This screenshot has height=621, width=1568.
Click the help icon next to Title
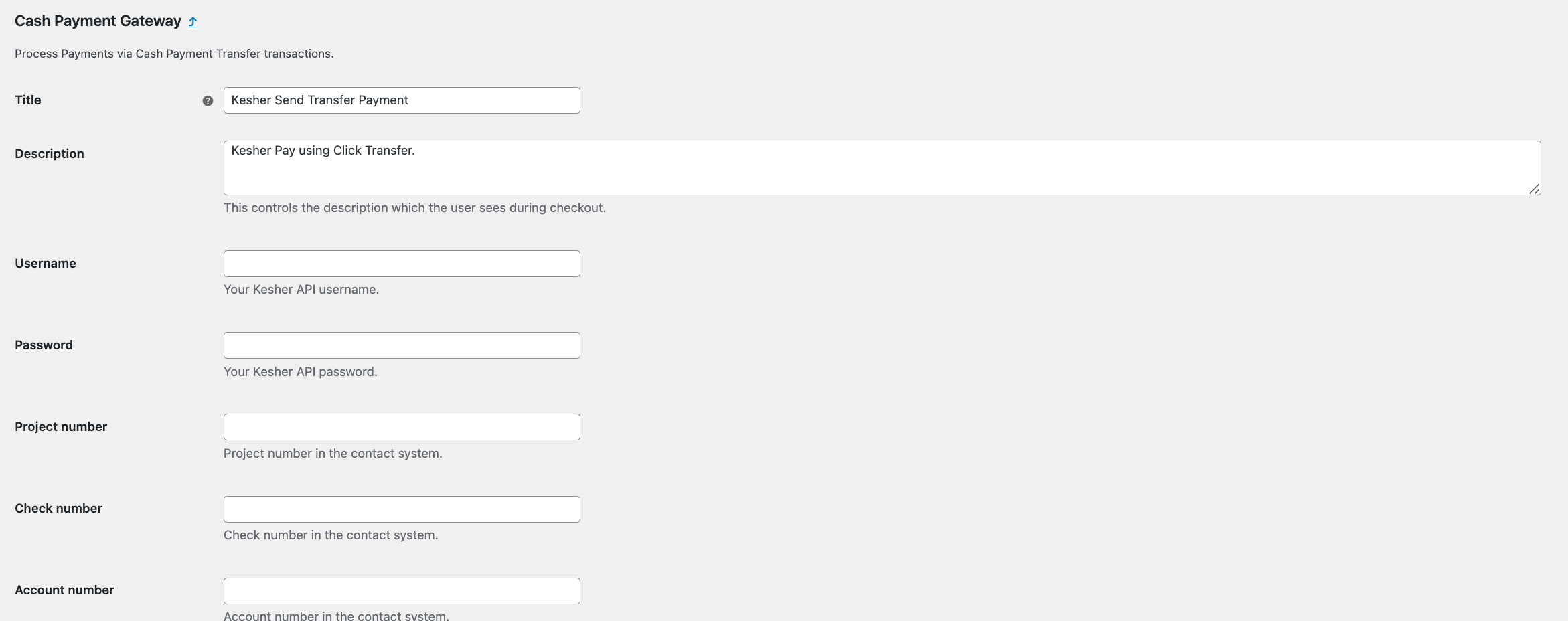click(208, 101)
